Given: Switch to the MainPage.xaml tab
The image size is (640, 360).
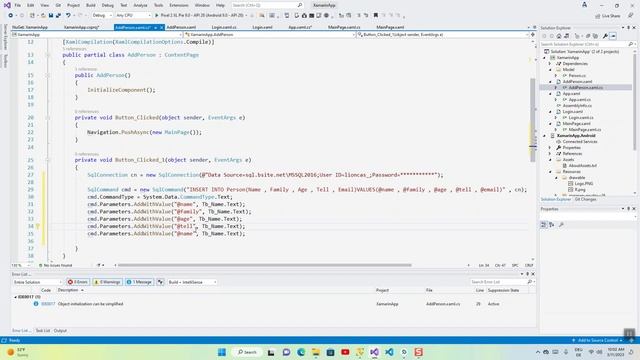Looking at the screenshot, I should coord(390,27).
